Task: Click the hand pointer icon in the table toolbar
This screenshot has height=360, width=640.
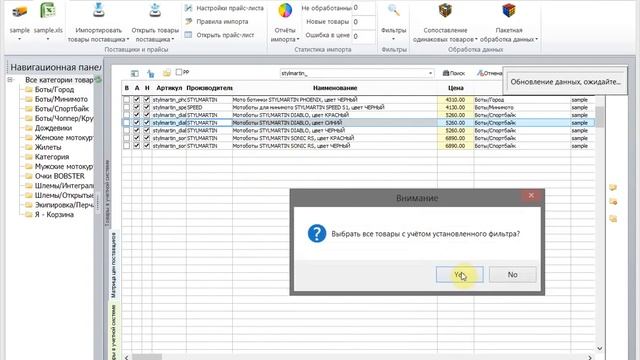Action: click(x=151, y=73)
